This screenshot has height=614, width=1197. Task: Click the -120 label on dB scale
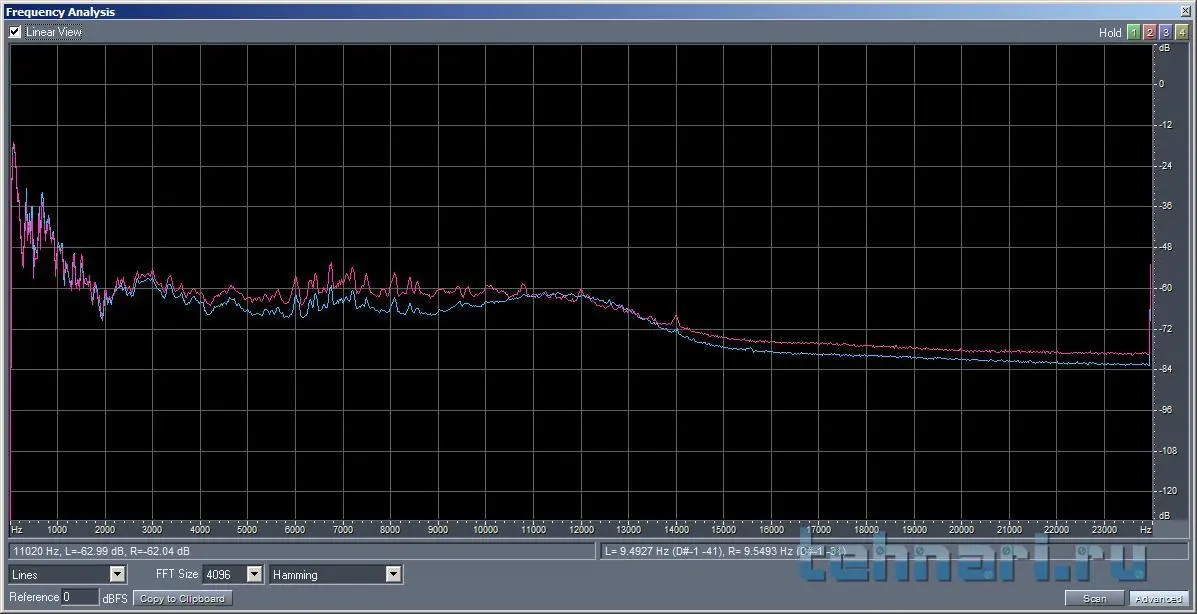click(1167, 491)
